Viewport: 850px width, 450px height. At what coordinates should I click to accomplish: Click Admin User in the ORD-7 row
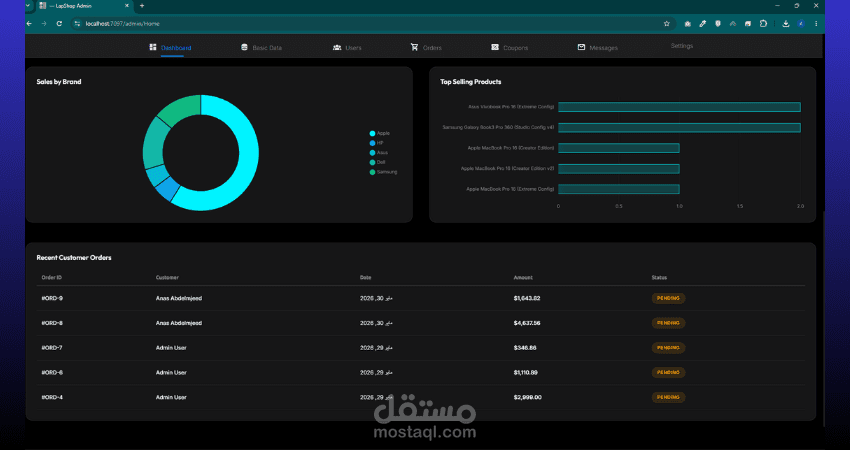tap(171, 348)
